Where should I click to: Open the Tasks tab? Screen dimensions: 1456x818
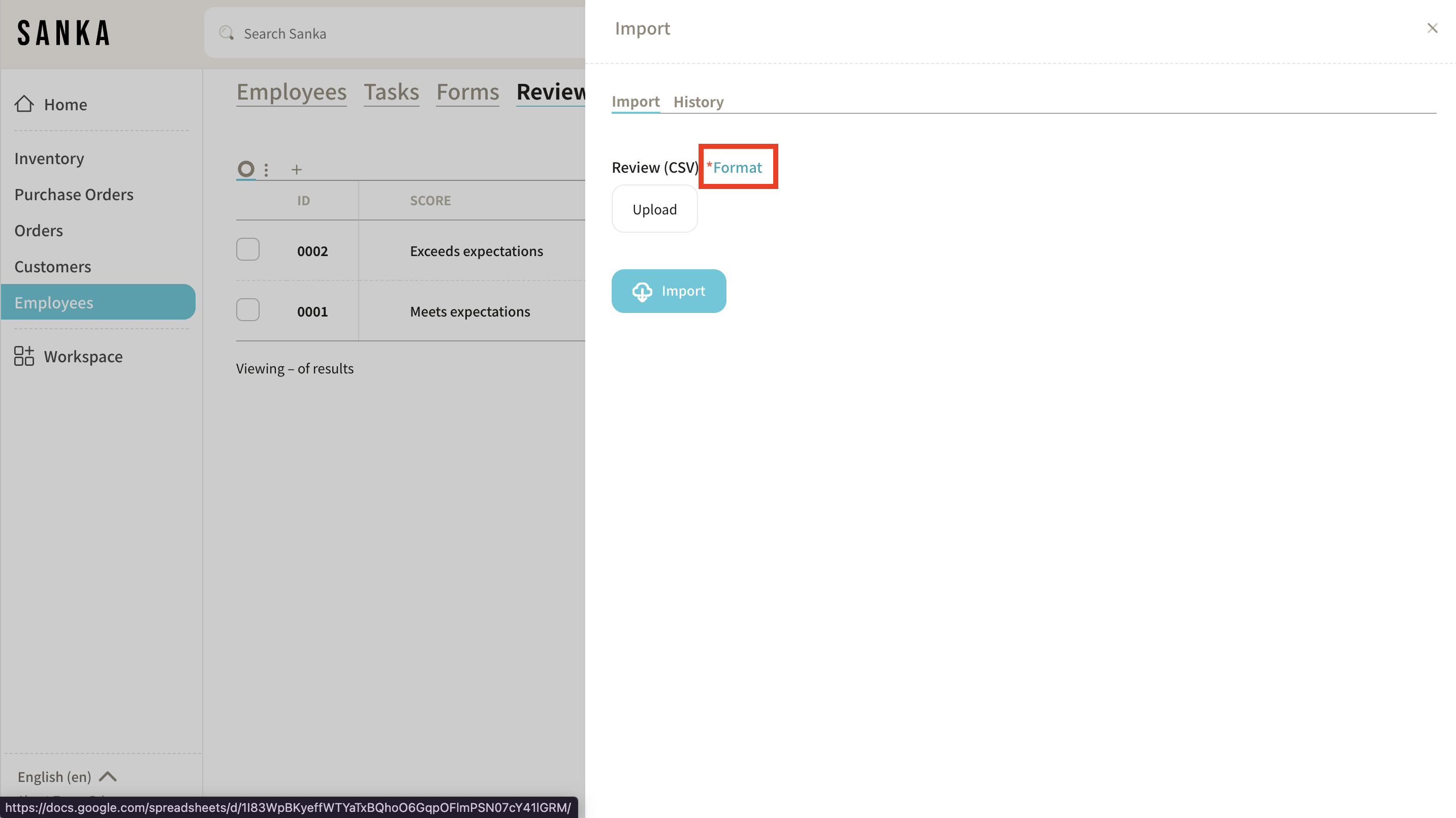[391, 91]
